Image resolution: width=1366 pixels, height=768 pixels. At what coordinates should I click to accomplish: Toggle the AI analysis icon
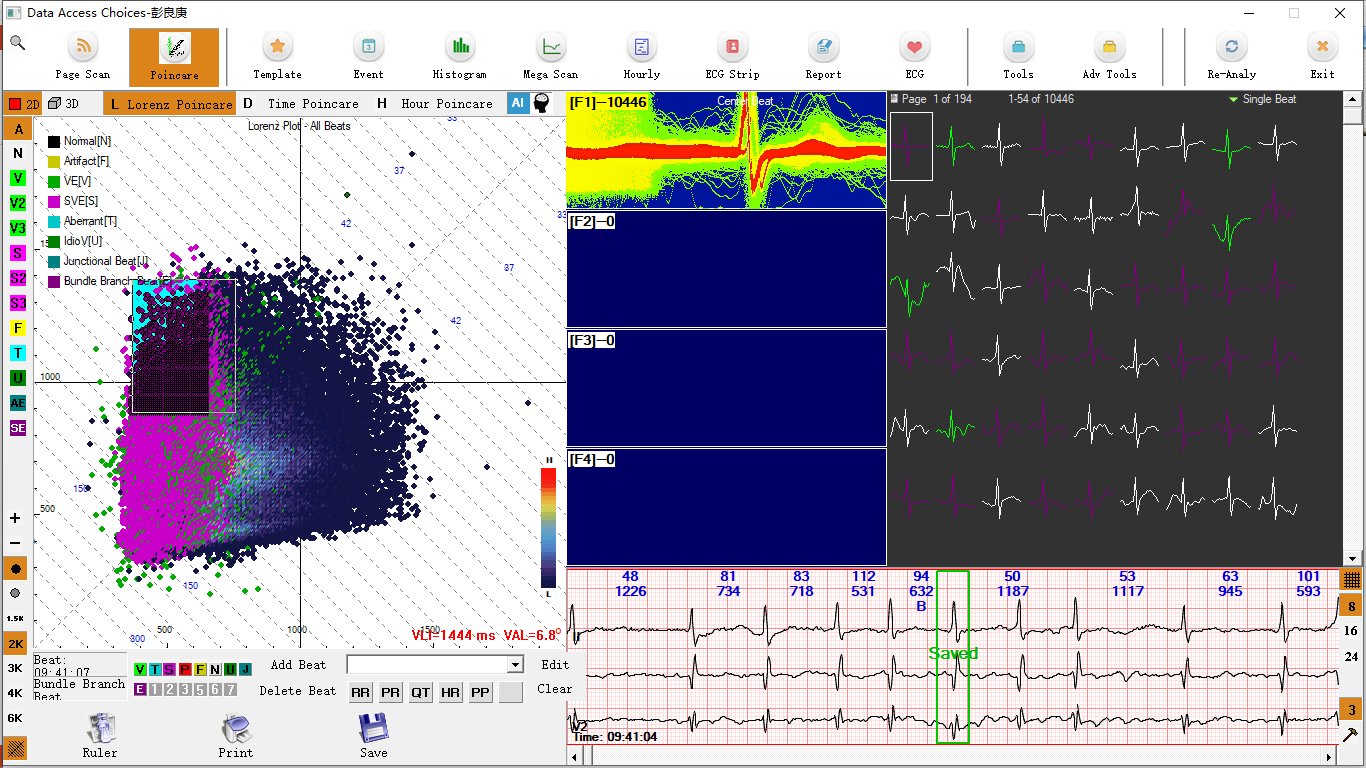[x=518, y=103]
